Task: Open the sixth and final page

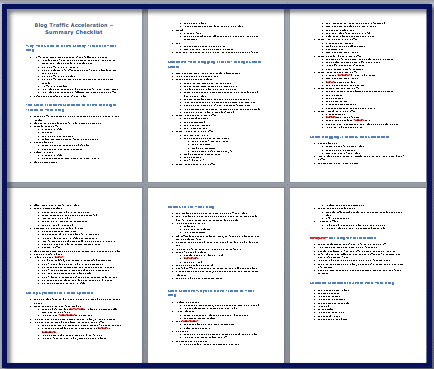Action: 358,275
